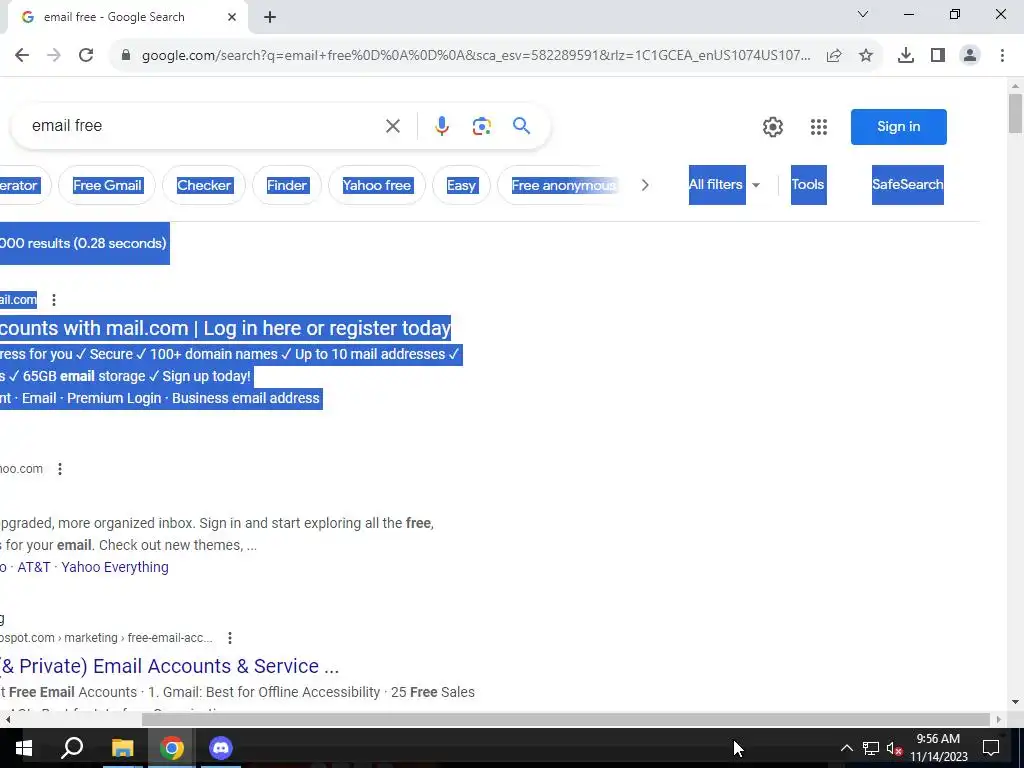Open the tab search chevron in the title bar
The width and height of the screenshot is (1024, 768).
pyautogui.click(x=863, y=14)
